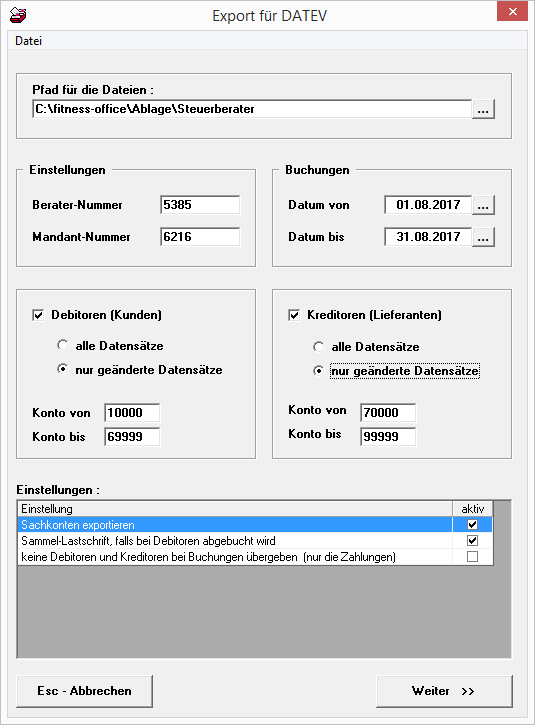
Task: Open date picker for Datum bis
Action: [483, 237]
